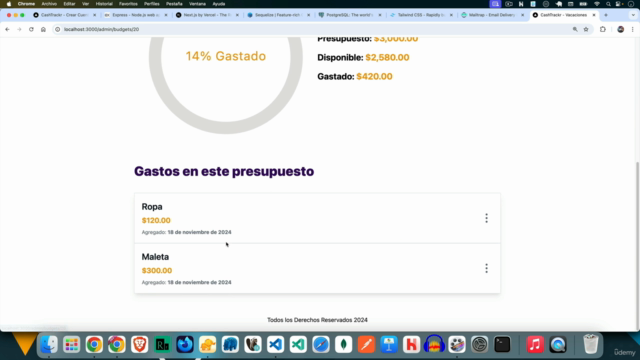
Task: Switch to the Express Node.js tab
Action: point(136,15)
